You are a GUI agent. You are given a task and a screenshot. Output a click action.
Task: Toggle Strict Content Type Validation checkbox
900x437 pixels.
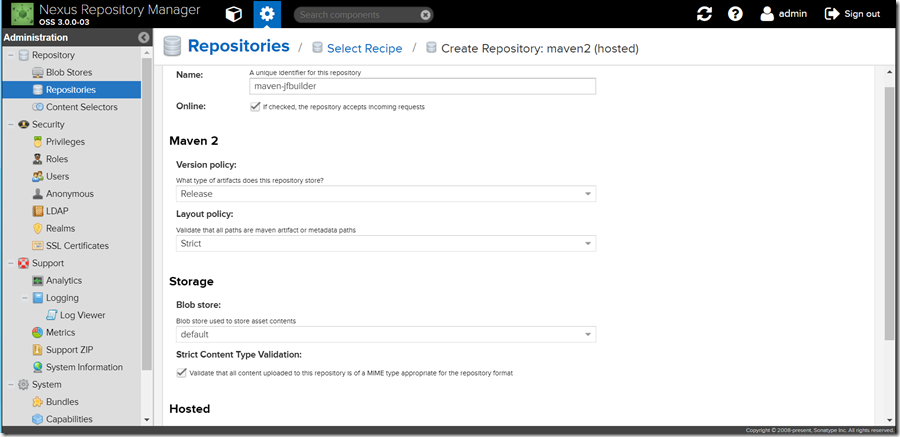[181, 373]
